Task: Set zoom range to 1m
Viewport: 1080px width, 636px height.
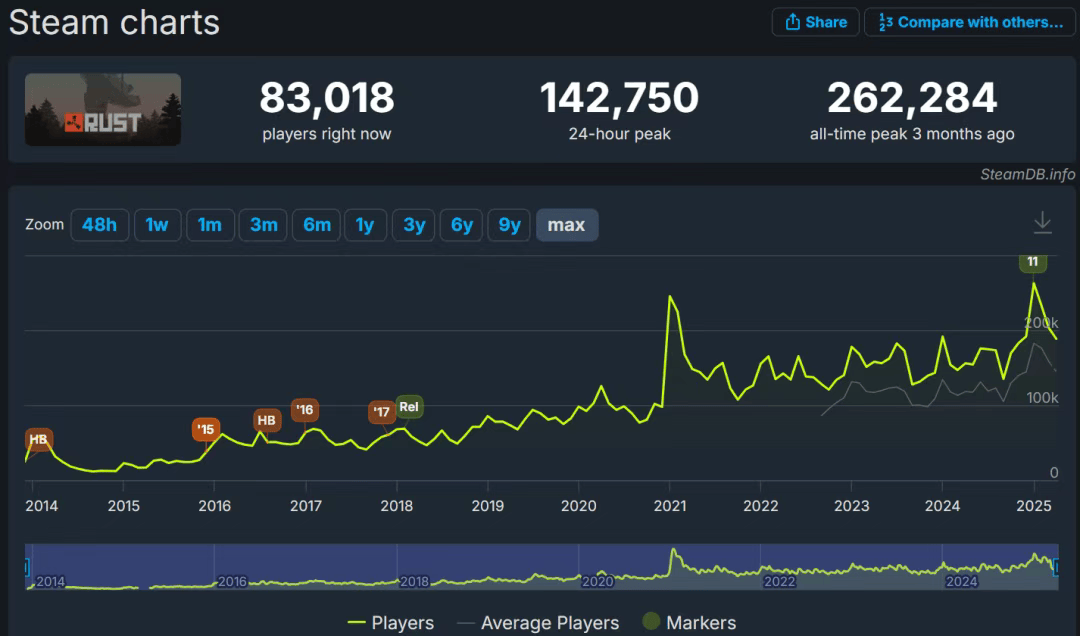Action: click(209, 225)
